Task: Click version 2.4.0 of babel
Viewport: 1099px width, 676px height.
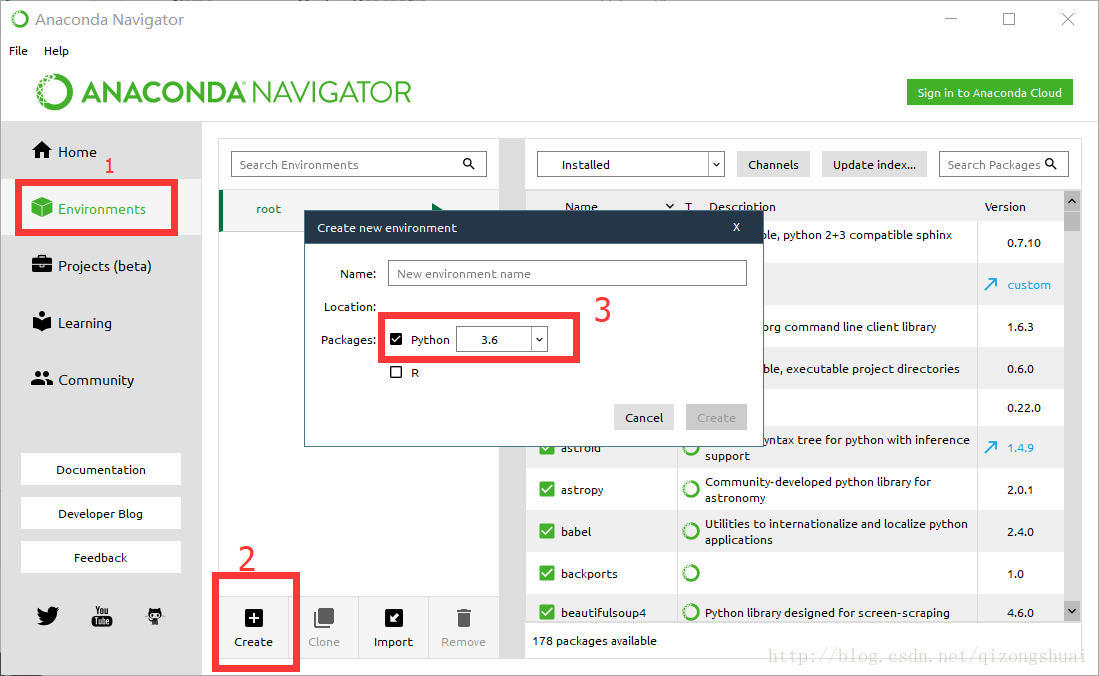Action: pyautogui.click(x=1020, y=532)
